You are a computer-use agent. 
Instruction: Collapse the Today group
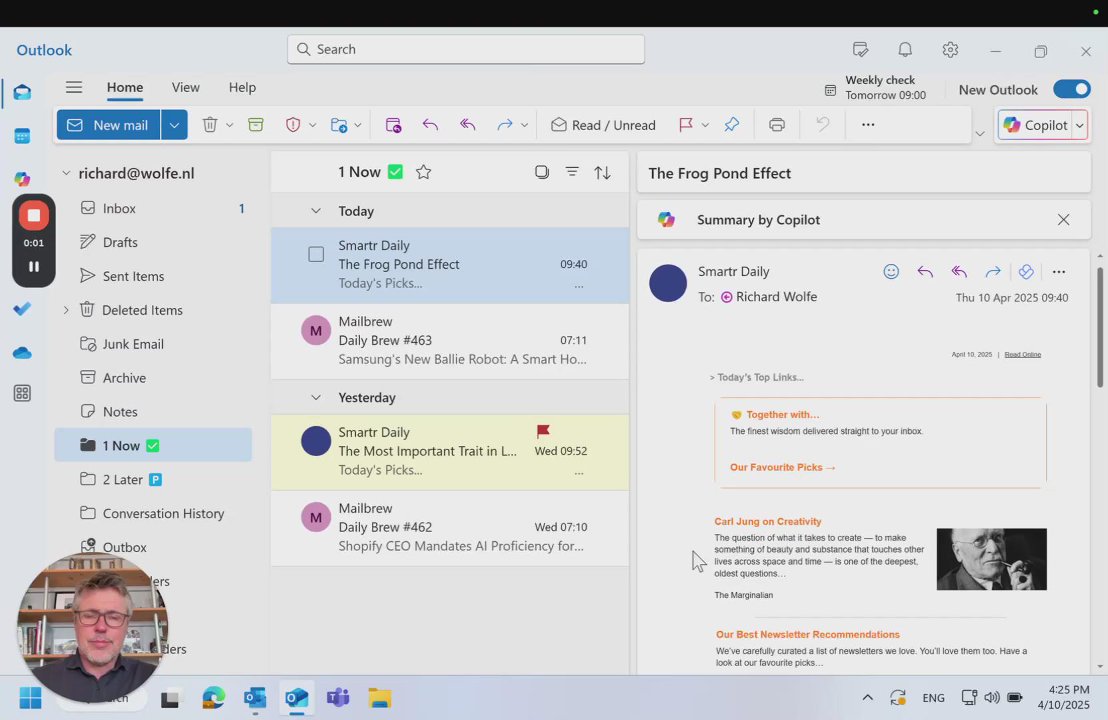(316, 211)
